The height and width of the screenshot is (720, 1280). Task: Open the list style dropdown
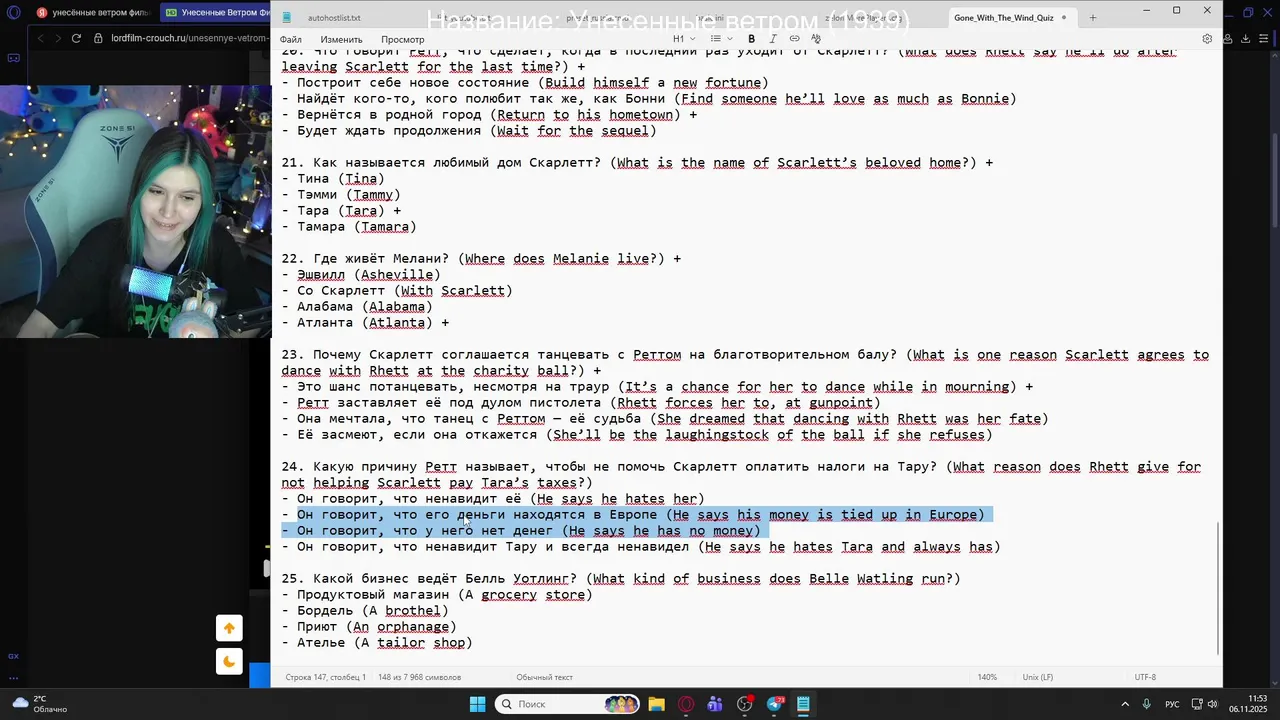721,39
